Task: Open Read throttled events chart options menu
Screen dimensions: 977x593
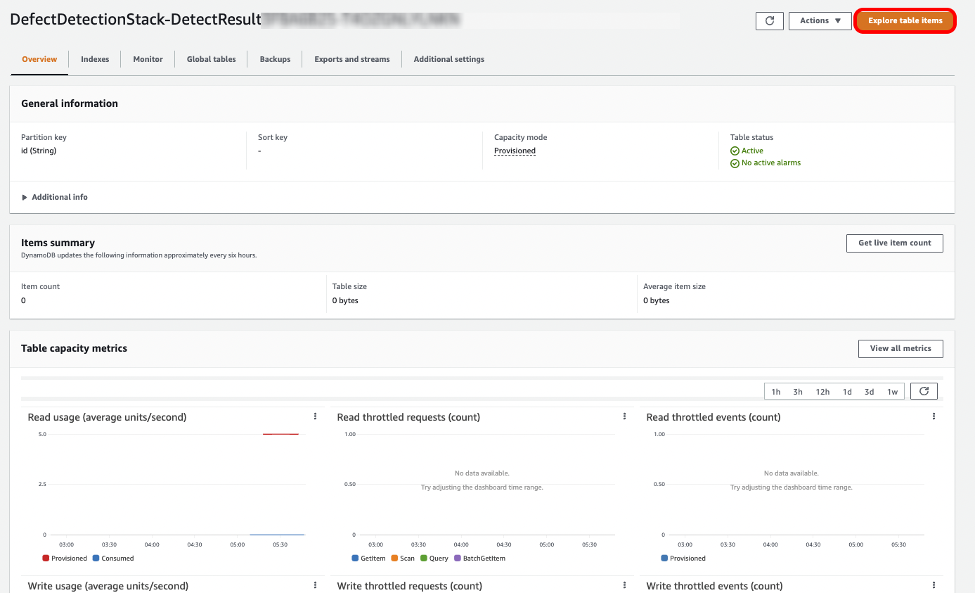Action: [933, 416]
